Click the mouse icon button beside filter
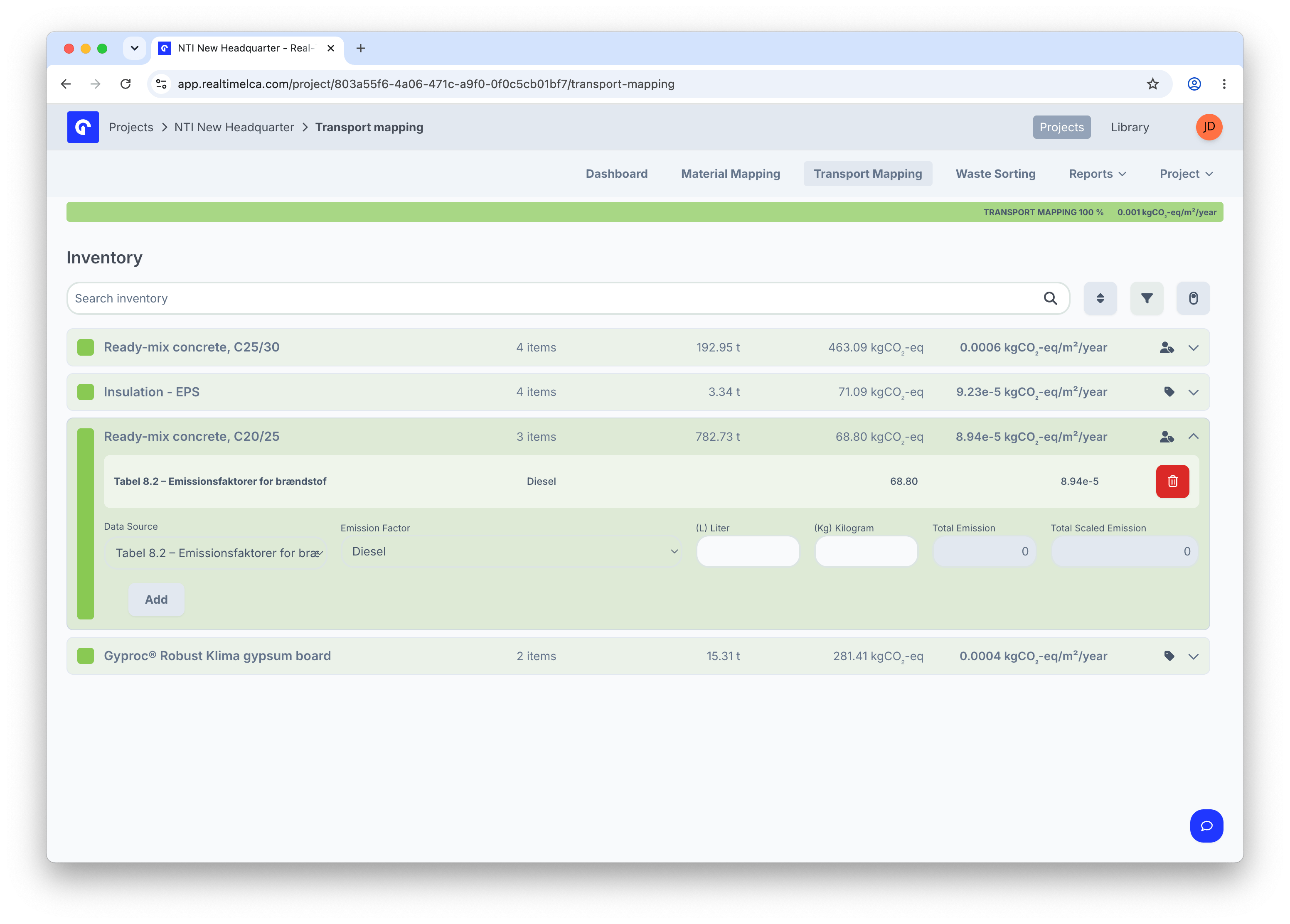 pyautogui.click(x=1193, y=298)
